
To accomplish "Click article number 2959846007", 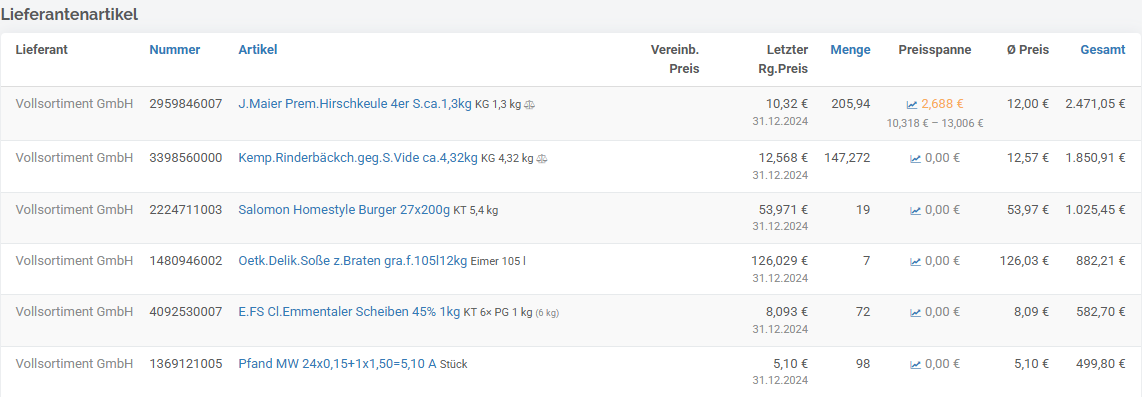I will point(186,104).
